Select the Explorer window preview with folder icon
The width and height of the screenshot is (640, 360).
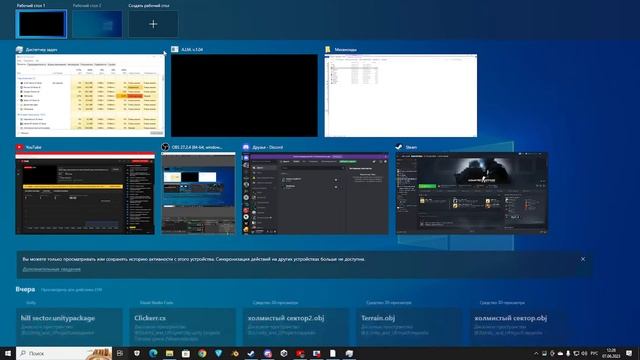(x=401, y=96)
